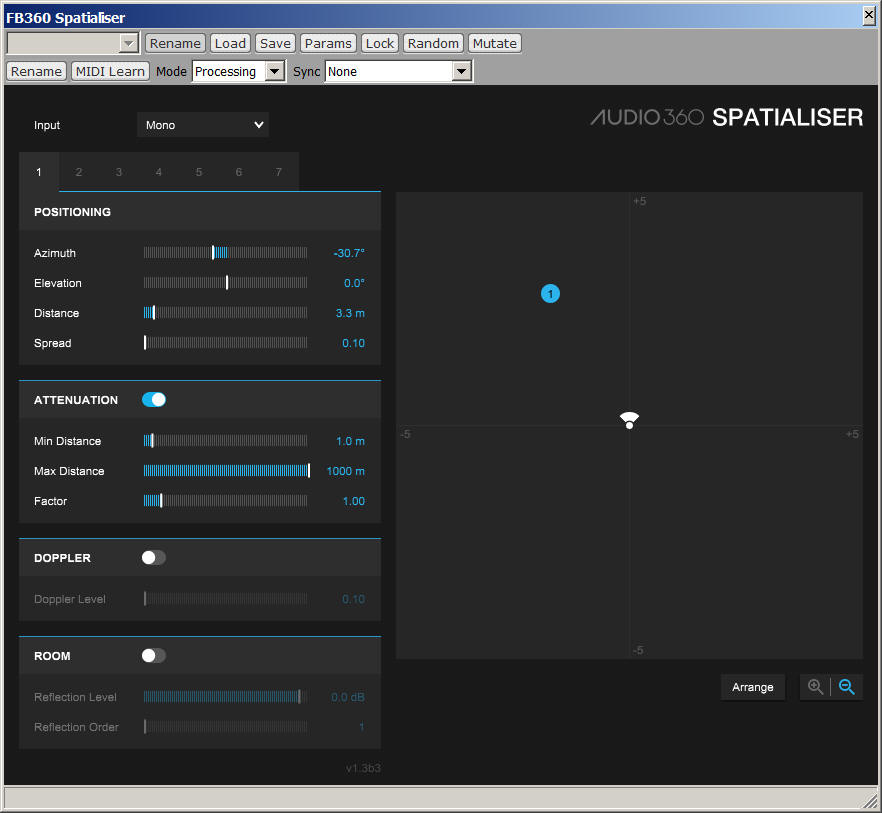Click the Max Distance slider track

point(226,470)
